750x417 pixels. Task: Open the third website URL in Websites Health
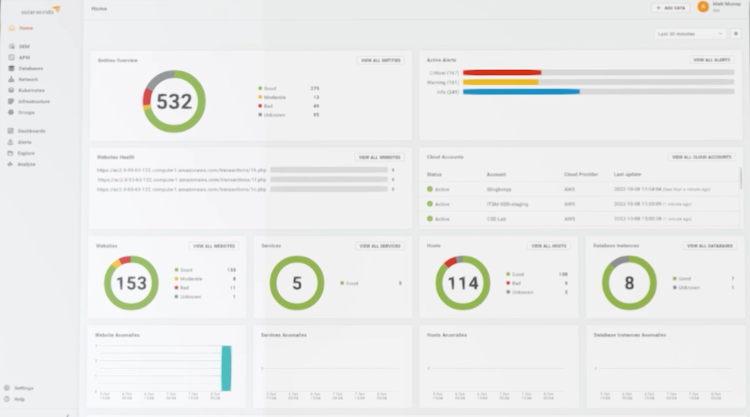181,189
